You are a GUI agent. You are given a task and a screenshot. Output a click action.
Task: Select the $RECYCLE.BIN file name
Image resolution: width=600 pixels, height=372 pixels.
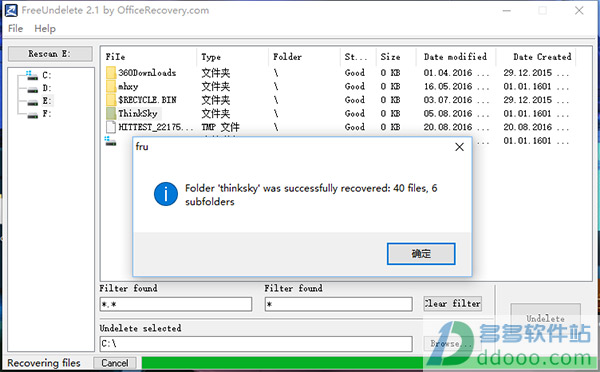pos(147,100)
